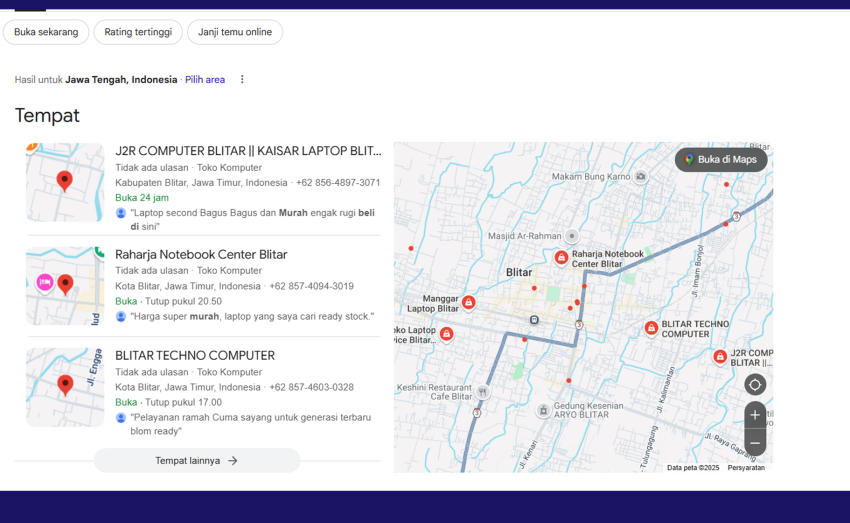This screenshot has width=850, height=523.
Task: Click the Keshini Restaurant fork-knife icon
Action: tap(483, 392)
